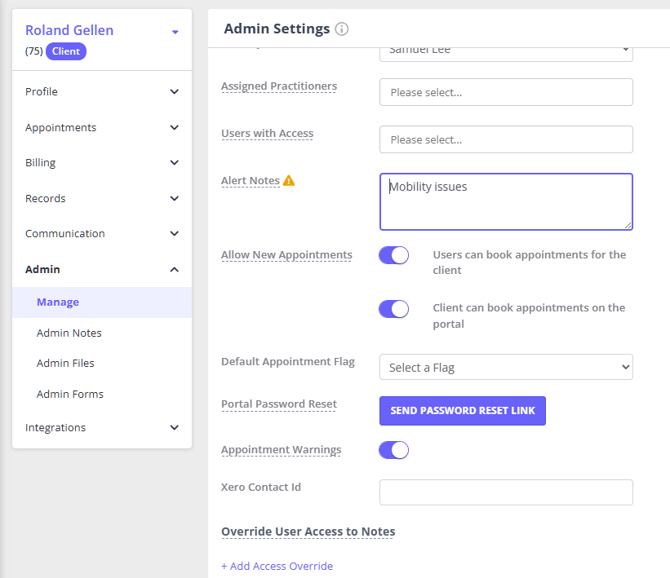Click the info icon next to Admin Settings

pos(342,29)
